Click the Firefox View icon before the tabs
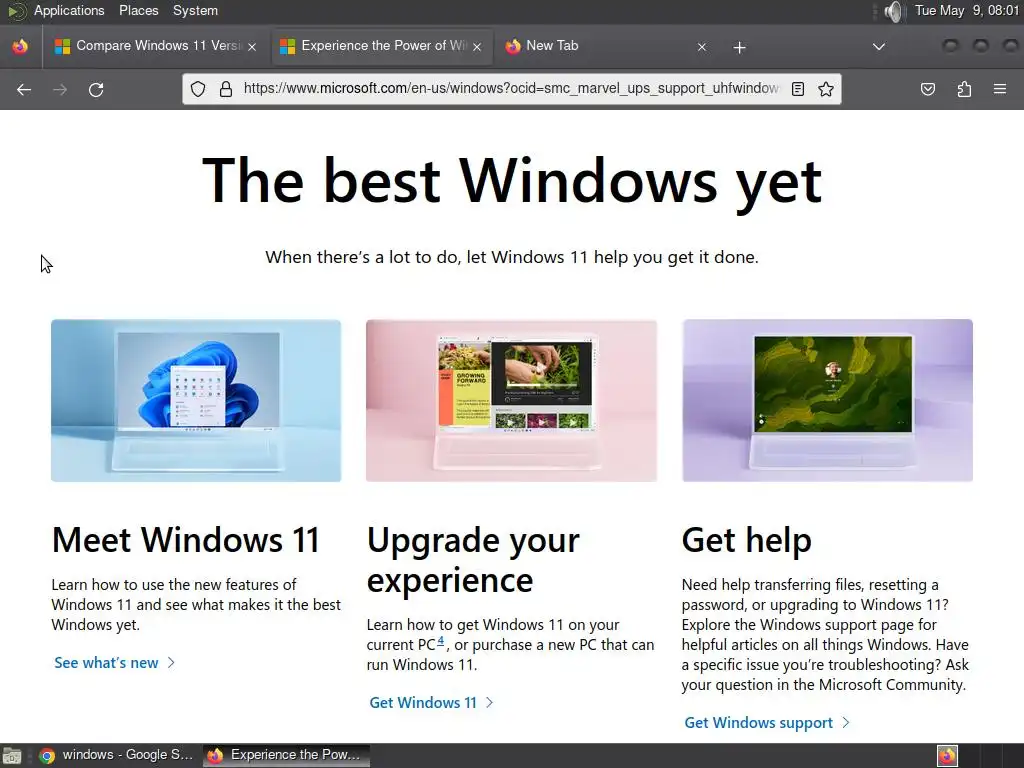Screen dimensions: 1024x768 pos(20,46)
